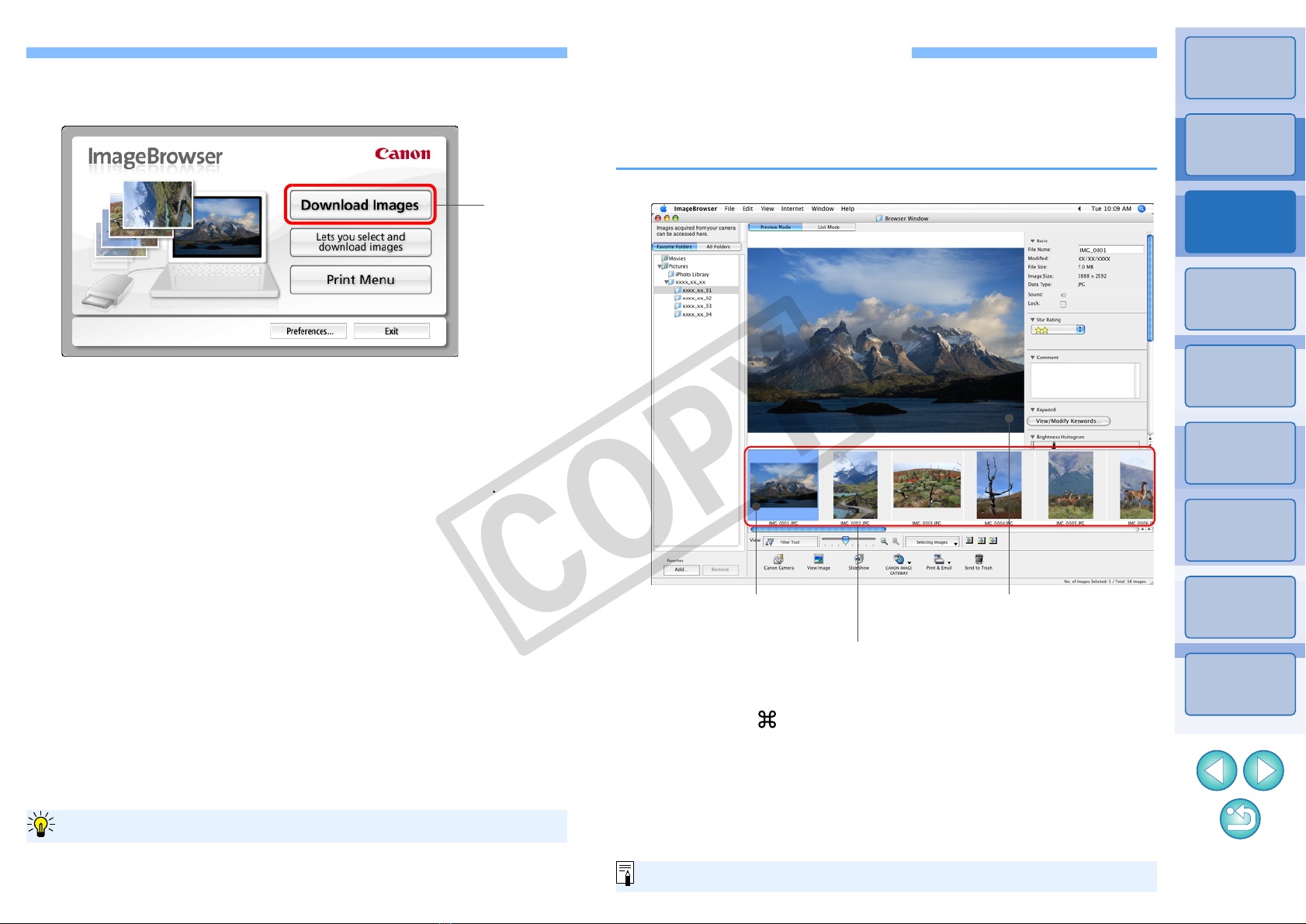Click the View/Modify Keywords button

point(1069,421)
